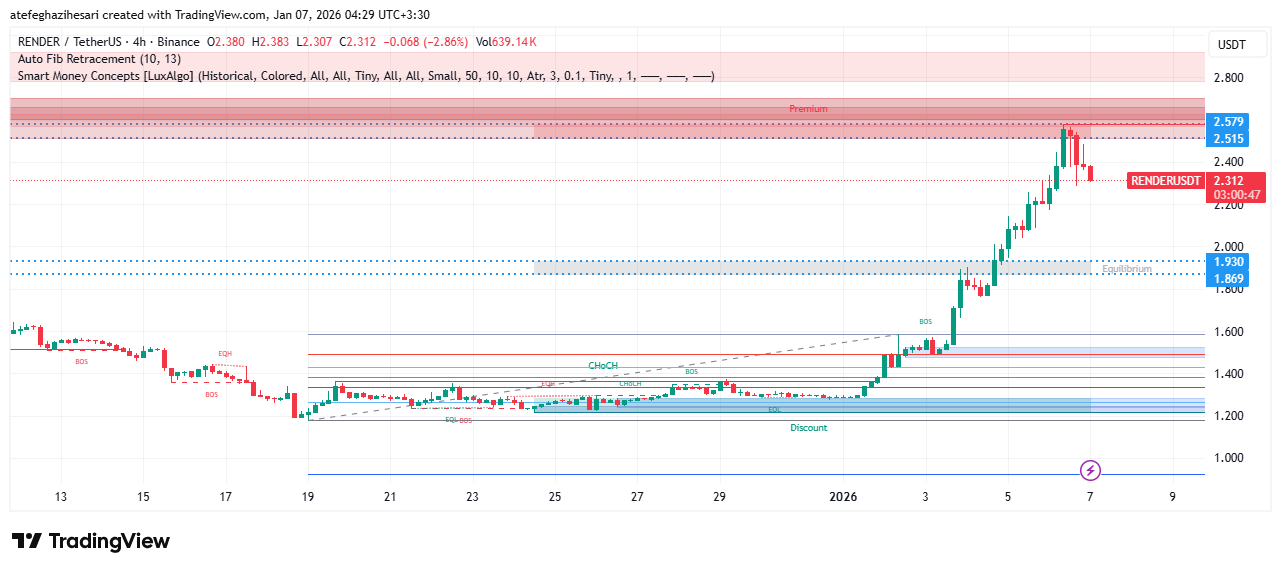Click the Vol 639.14K readout

(506, 42)
